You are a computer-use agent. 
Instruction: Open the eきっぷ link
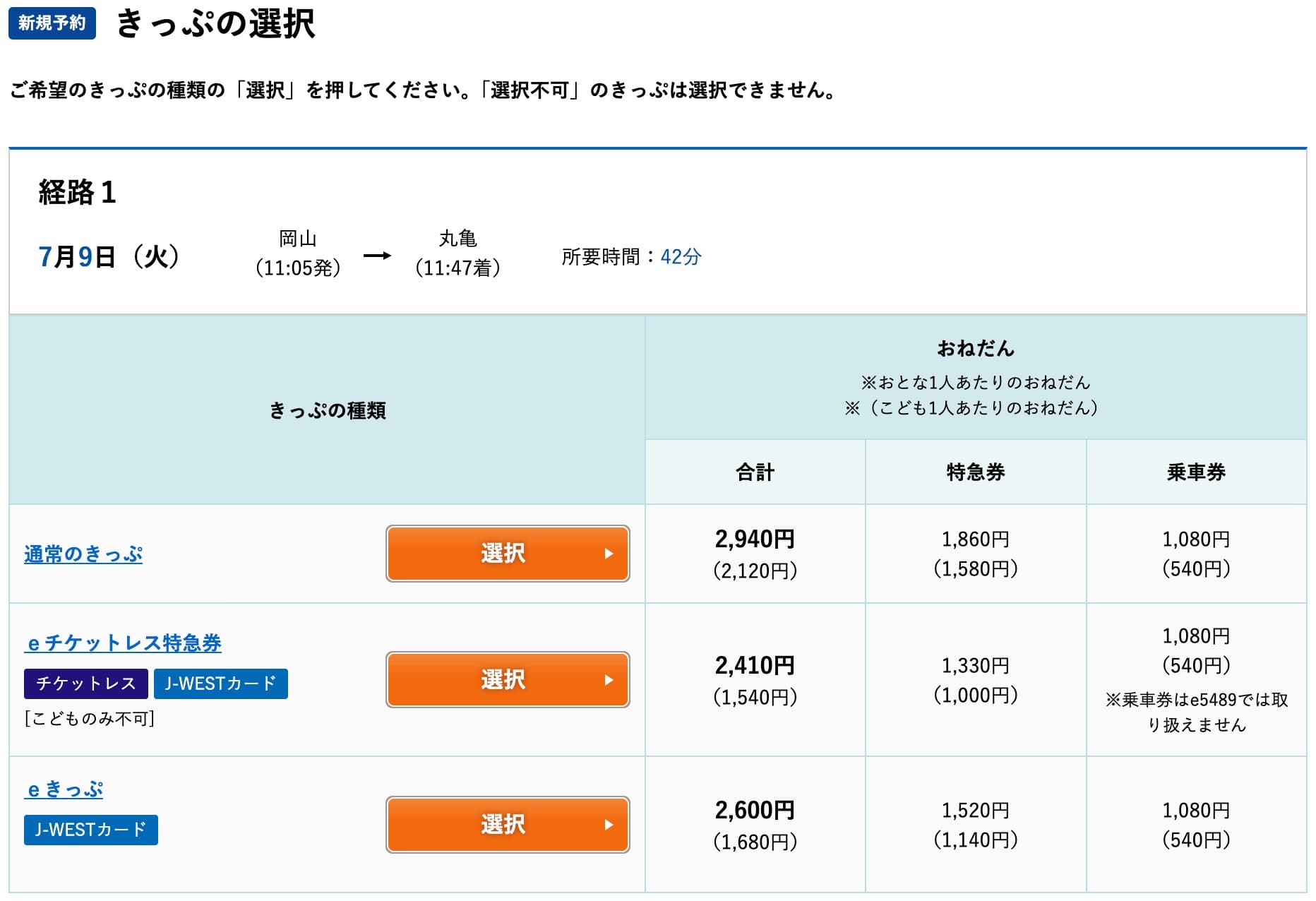tap(64, 789)
